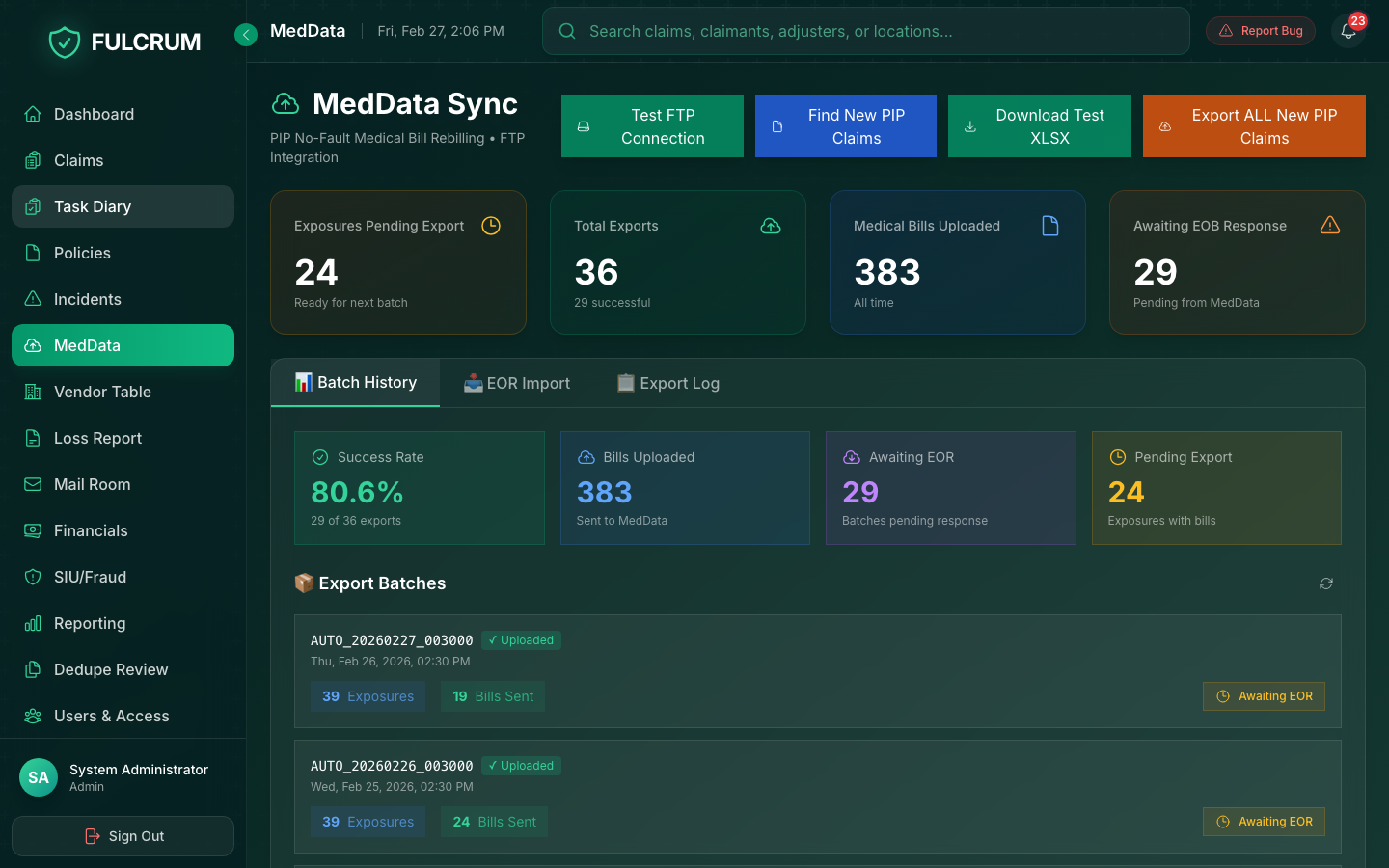Click the search claims input field
Viewport: 1389px width, 868px height.
865,30
